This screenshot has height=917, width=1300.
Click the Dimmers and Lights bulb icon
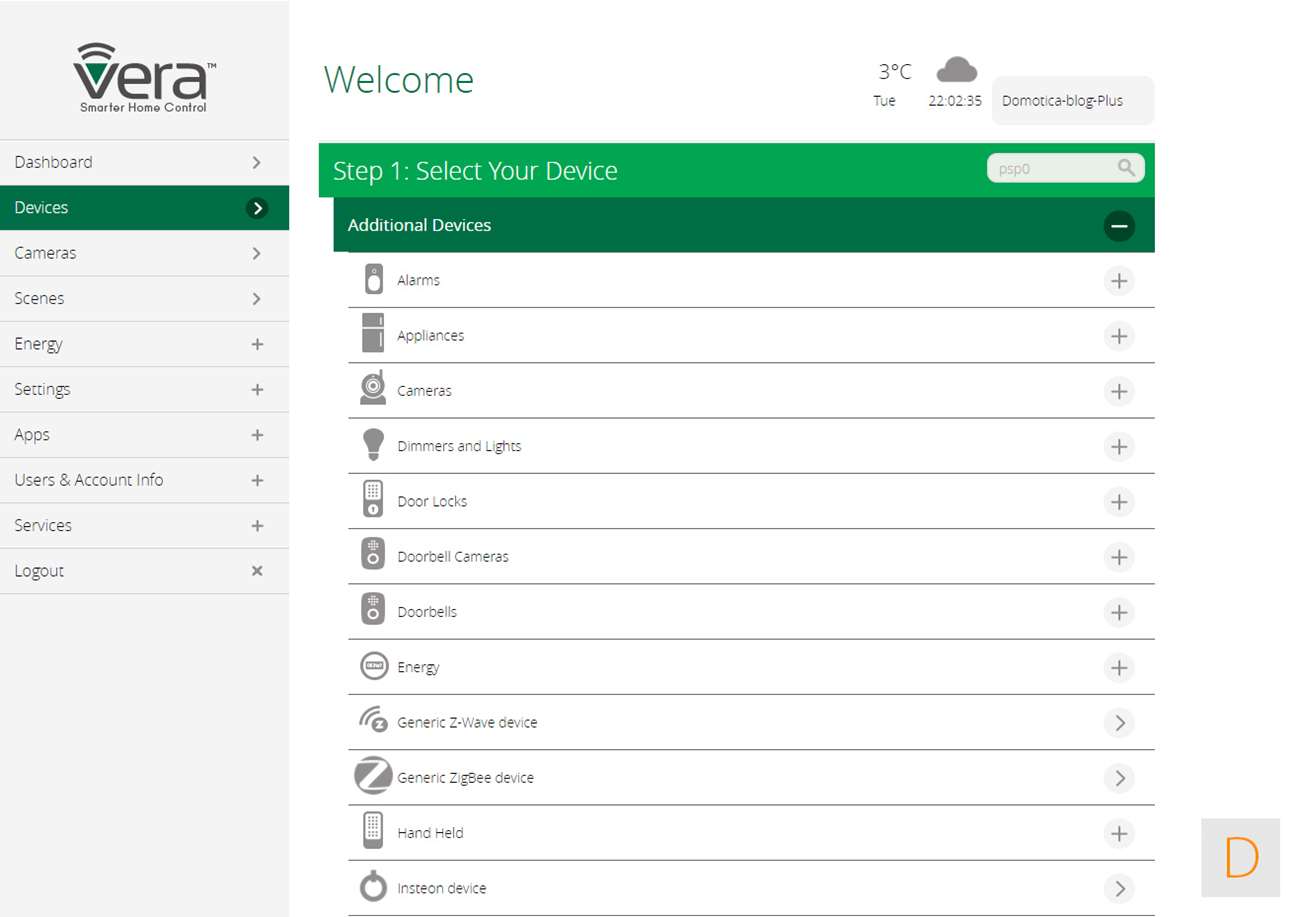tap(373, 445)
